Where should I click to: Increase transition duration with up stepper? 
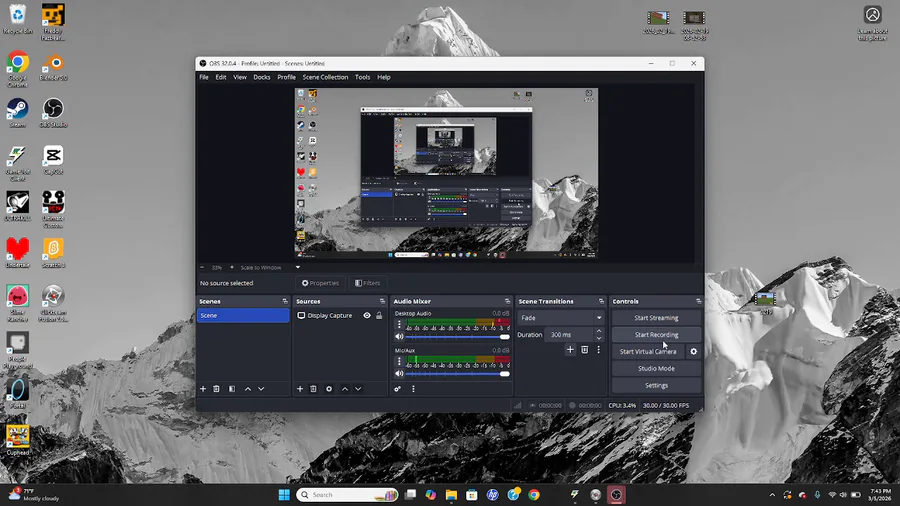coord(599,331)
